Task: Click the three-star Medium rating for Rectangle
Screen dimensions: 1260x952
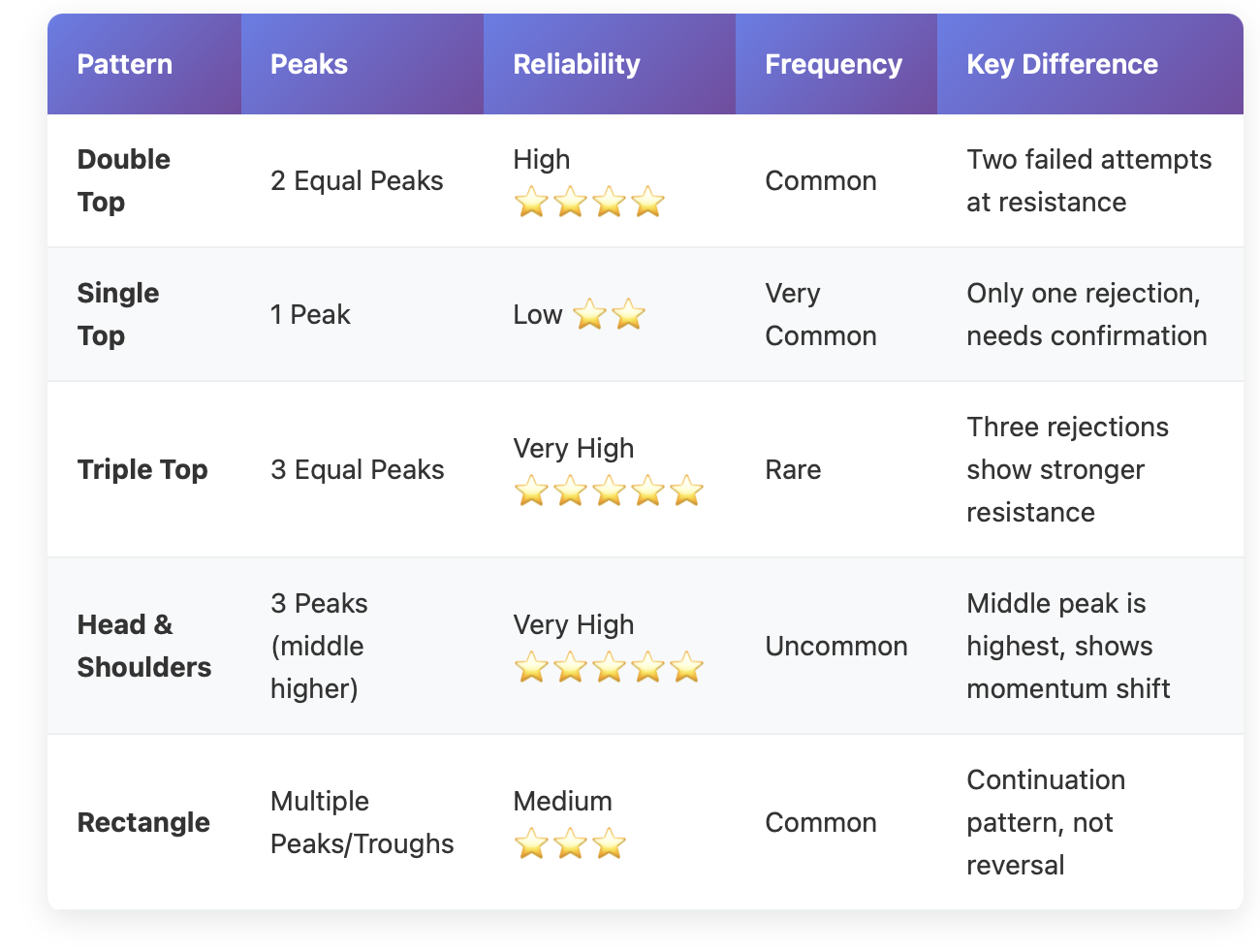Action: [x=570, y=844]
